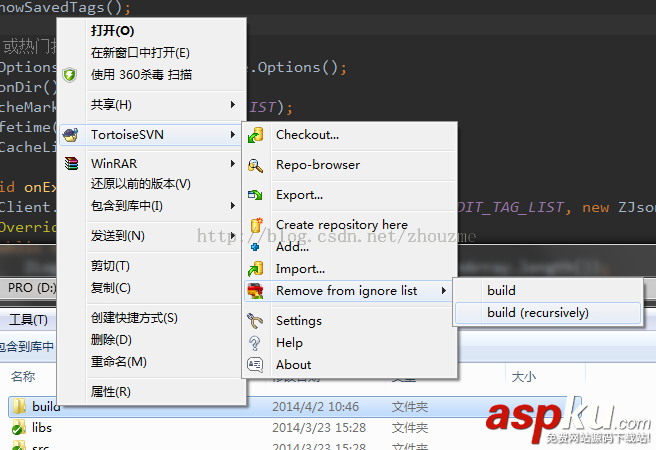This screenshot has height=450, width=656.
Task: Click the blue plus Add icon
Action: pos(255,247)
